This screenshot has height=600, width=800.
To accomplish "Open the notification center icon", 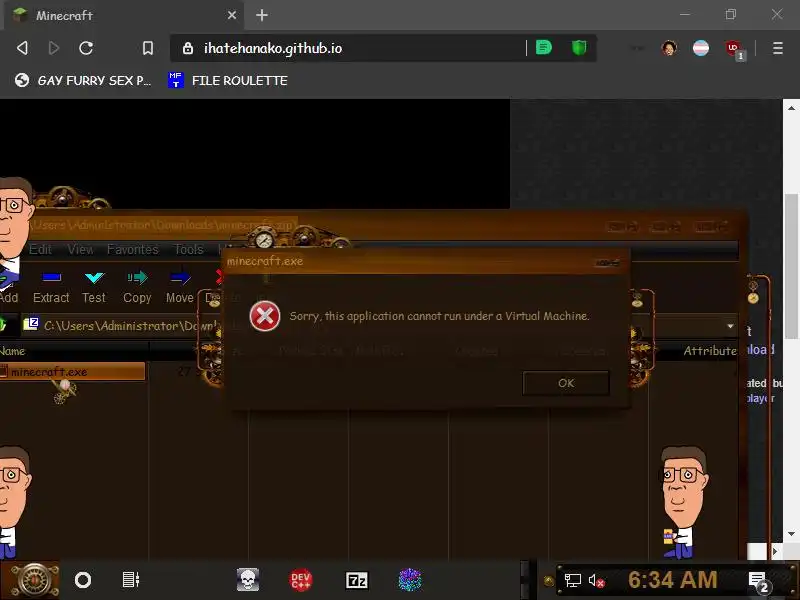I will 758,582.
